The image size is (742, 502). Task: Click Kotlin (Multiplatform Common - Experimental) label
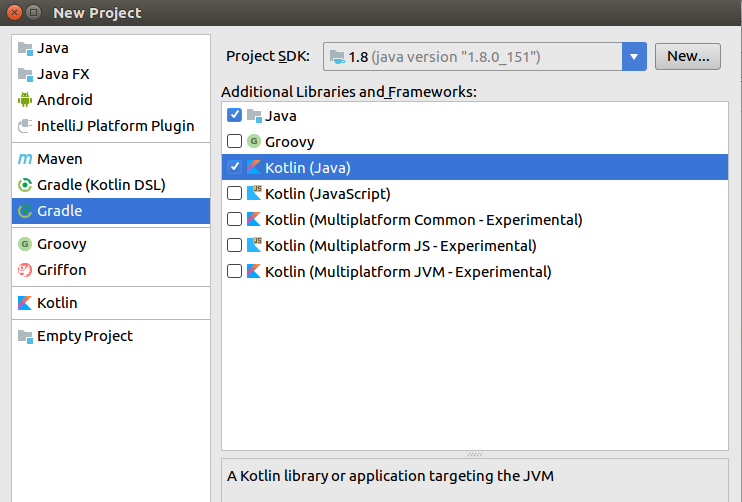424,220
